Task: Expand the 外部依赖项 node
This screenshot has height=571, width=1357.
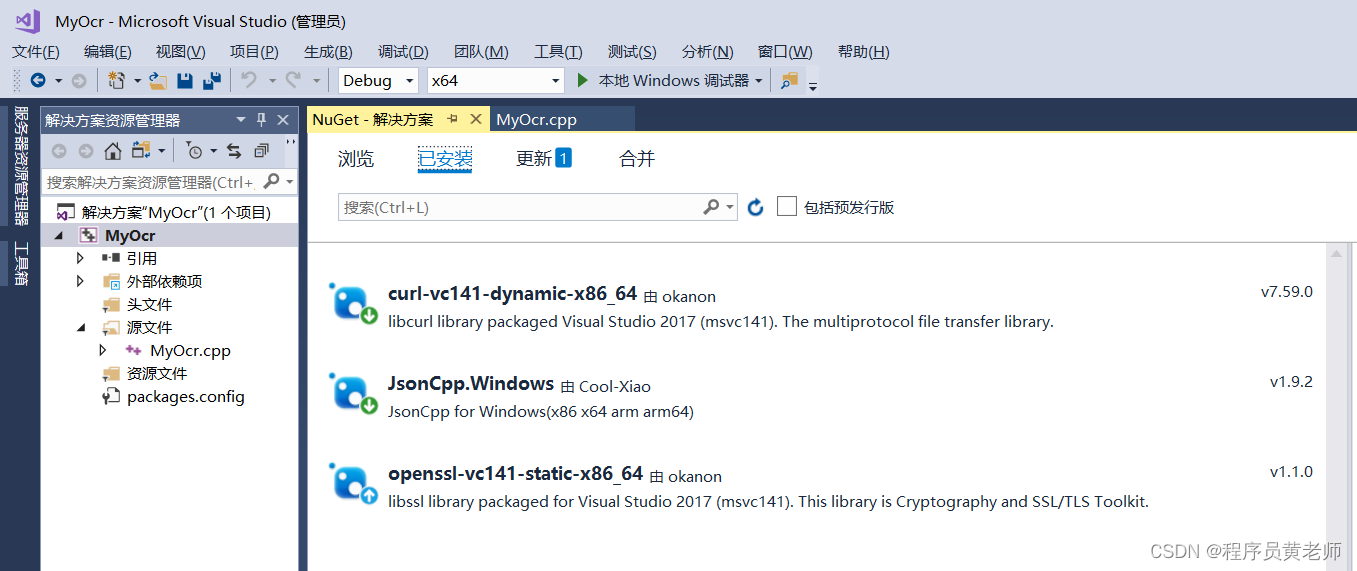Action: point(81,281)
